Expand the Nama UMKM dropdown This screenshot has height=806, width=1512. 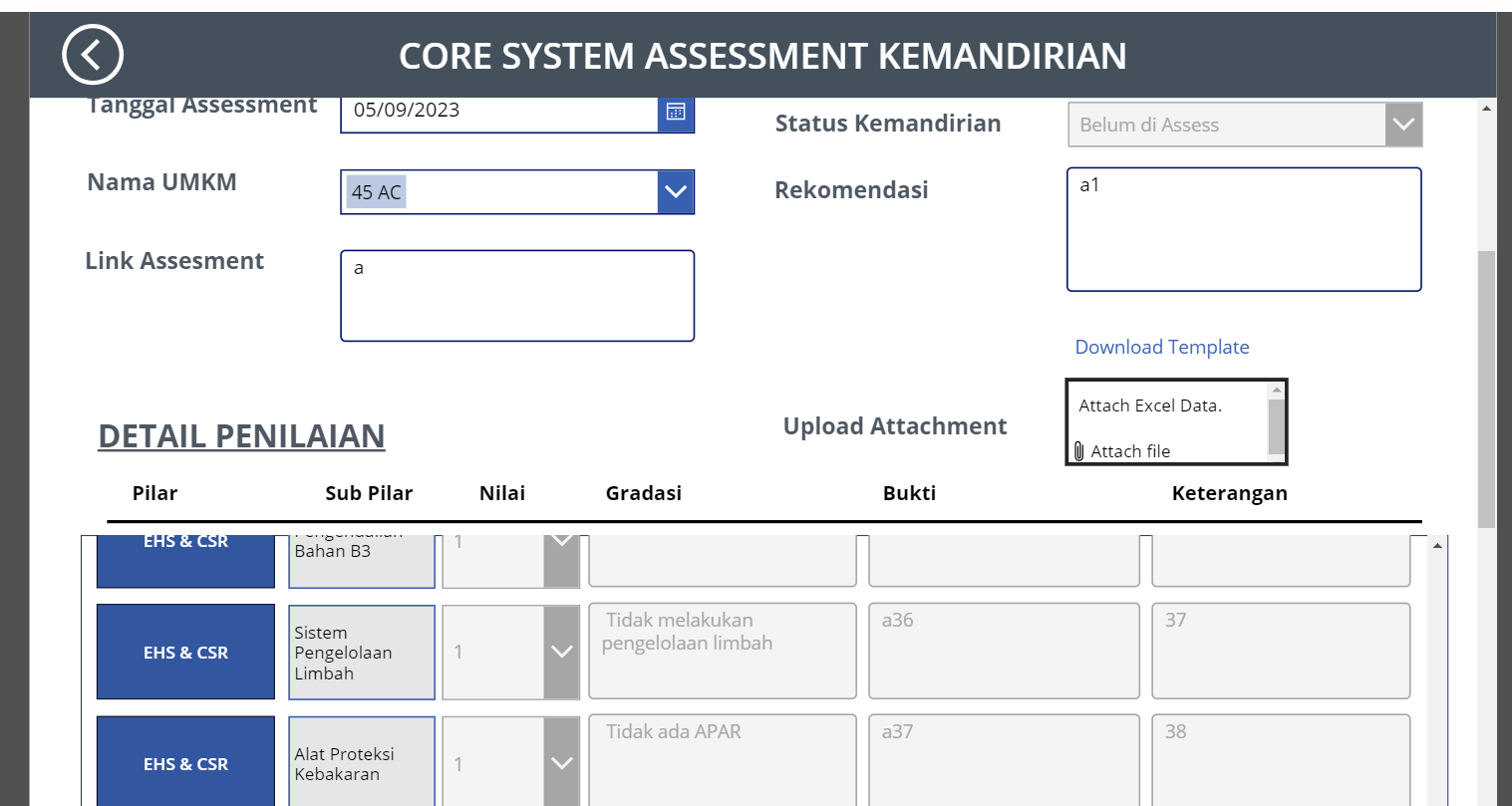click(x=676, y=192)
